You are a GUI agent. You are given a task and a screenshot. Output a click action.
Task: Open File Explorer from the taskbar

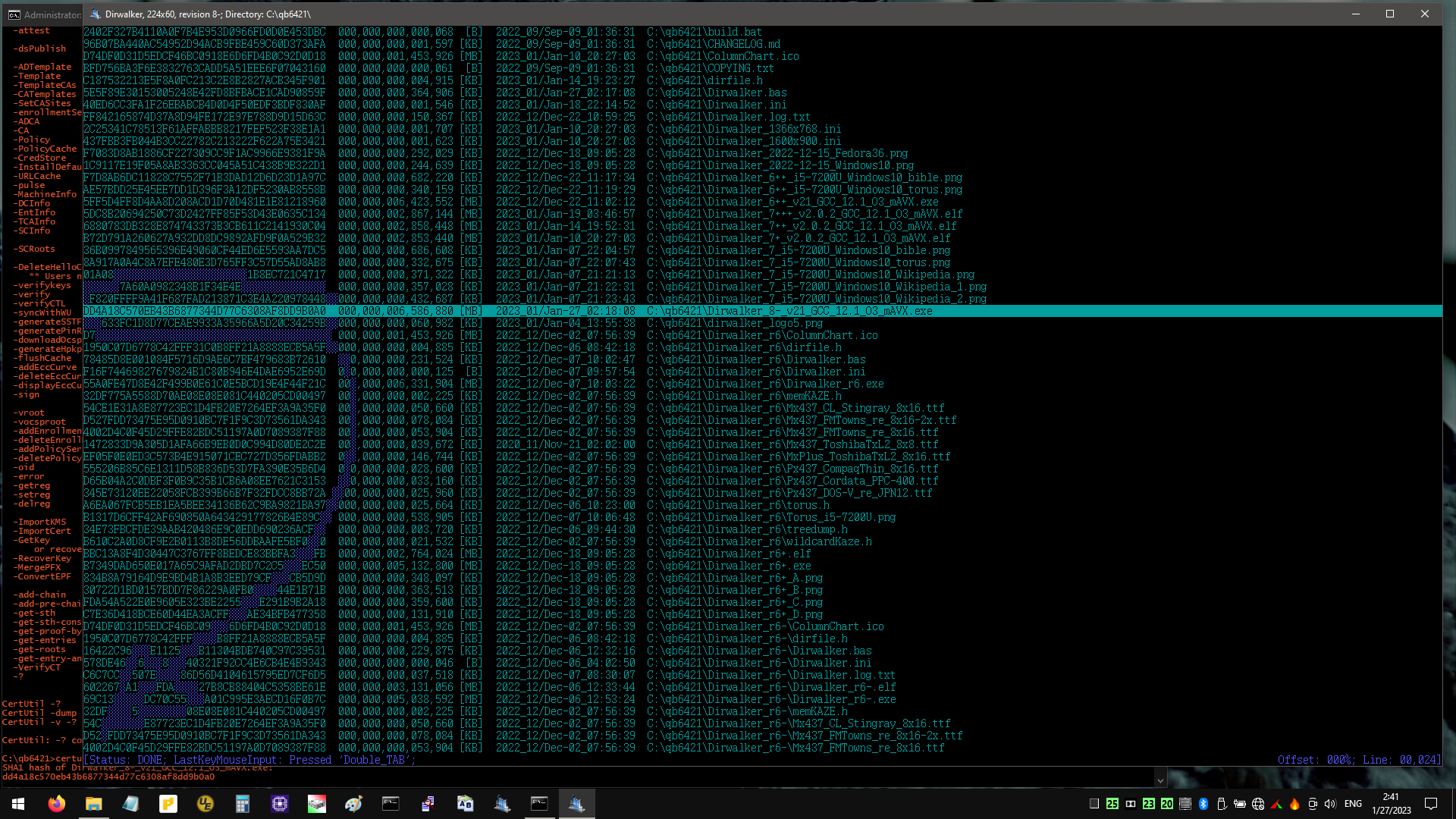[x=94, y=804]
